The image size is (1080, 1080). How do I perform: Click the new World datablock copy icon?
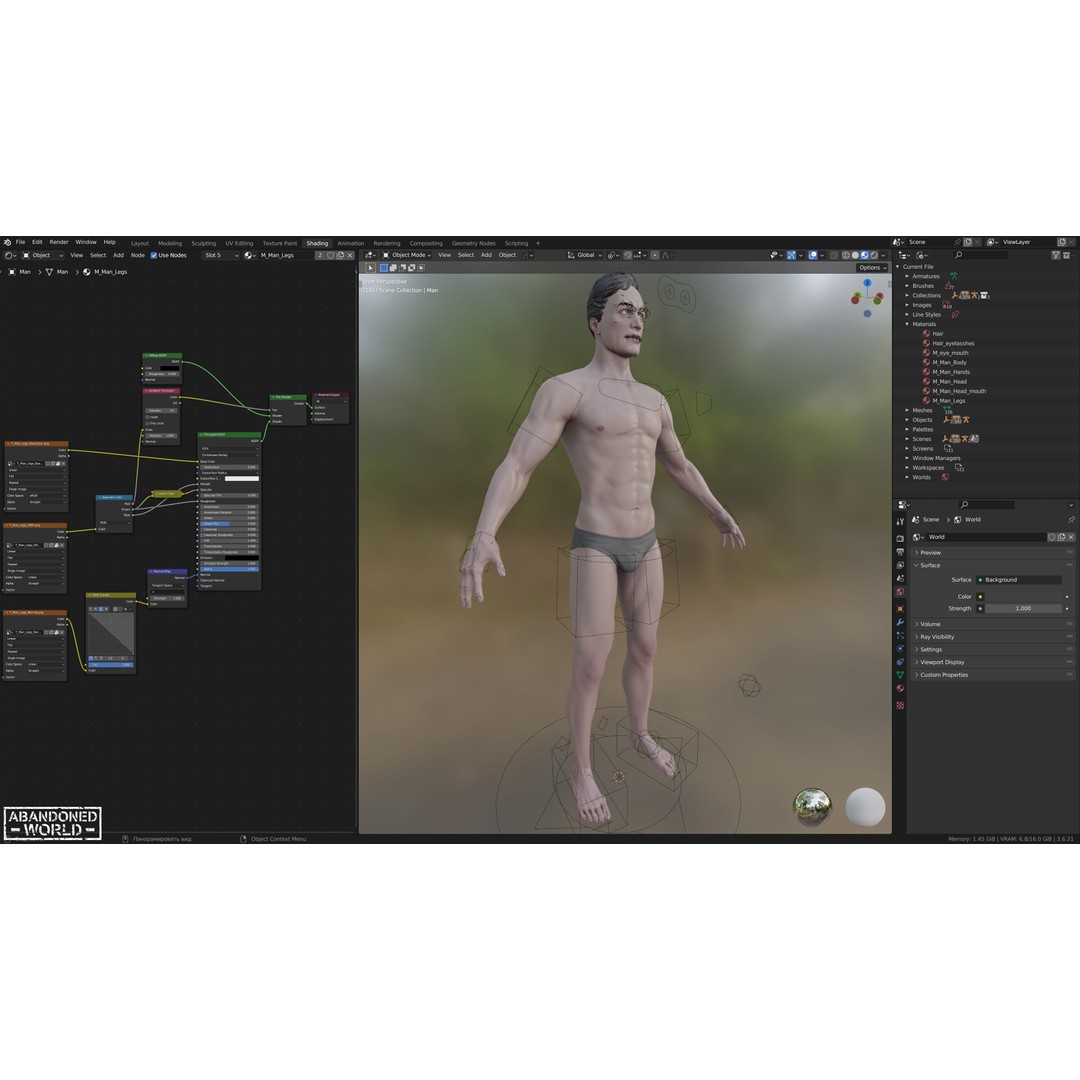[x=1061, y=537]
